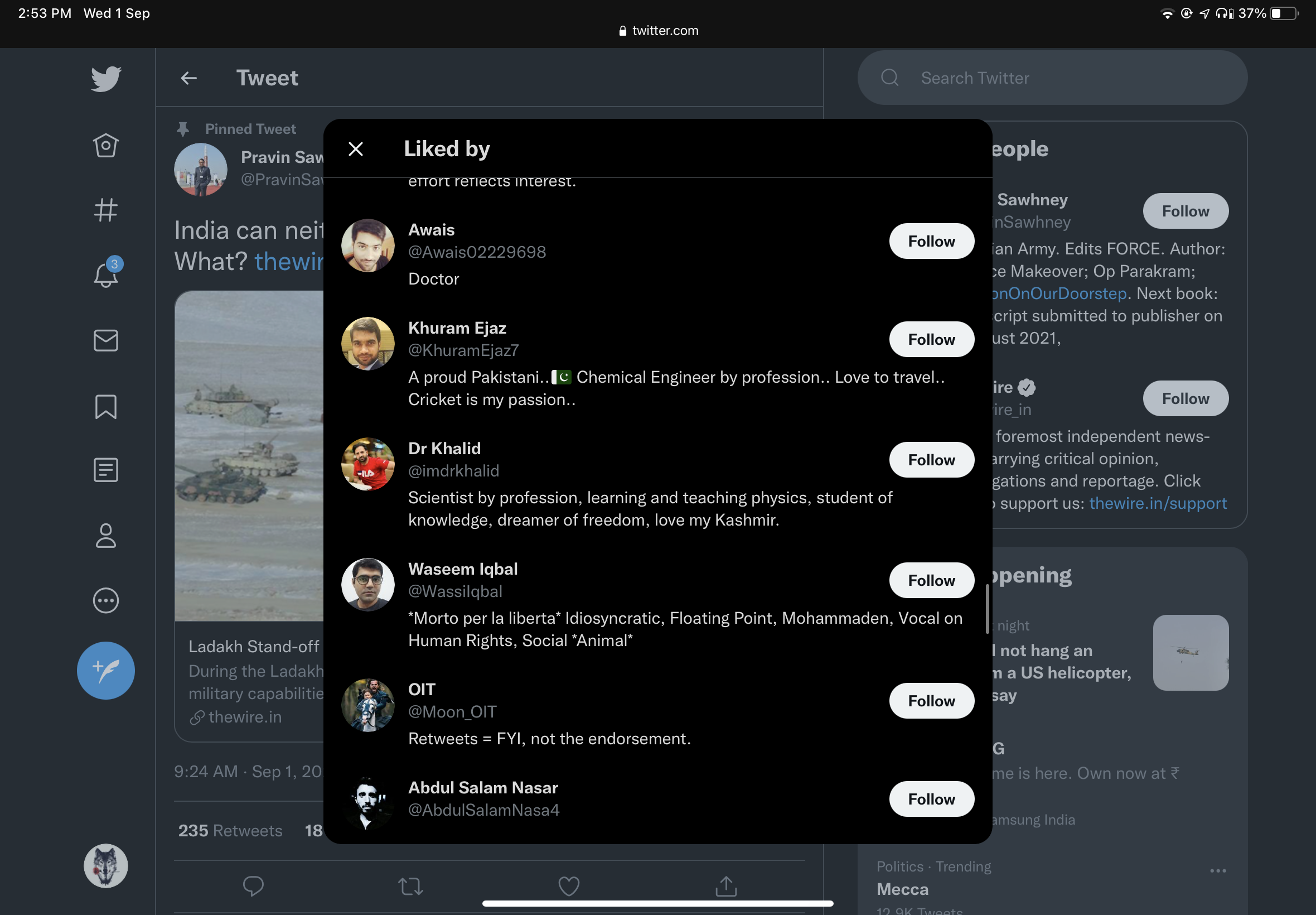
Task: Follow Abdul Salam Nasar
Action: coord(932,798)
